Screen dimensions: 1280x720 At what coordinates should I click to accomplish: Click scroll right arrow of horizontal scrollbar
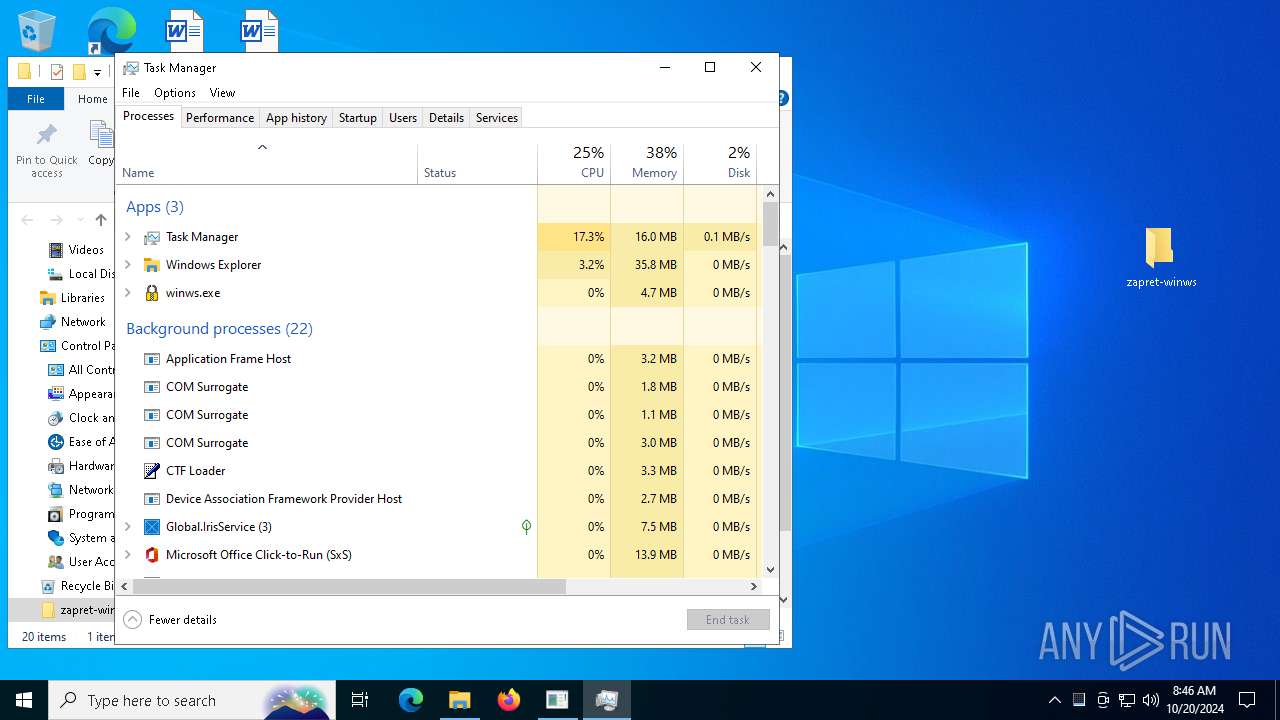click(x=754, y=586)
